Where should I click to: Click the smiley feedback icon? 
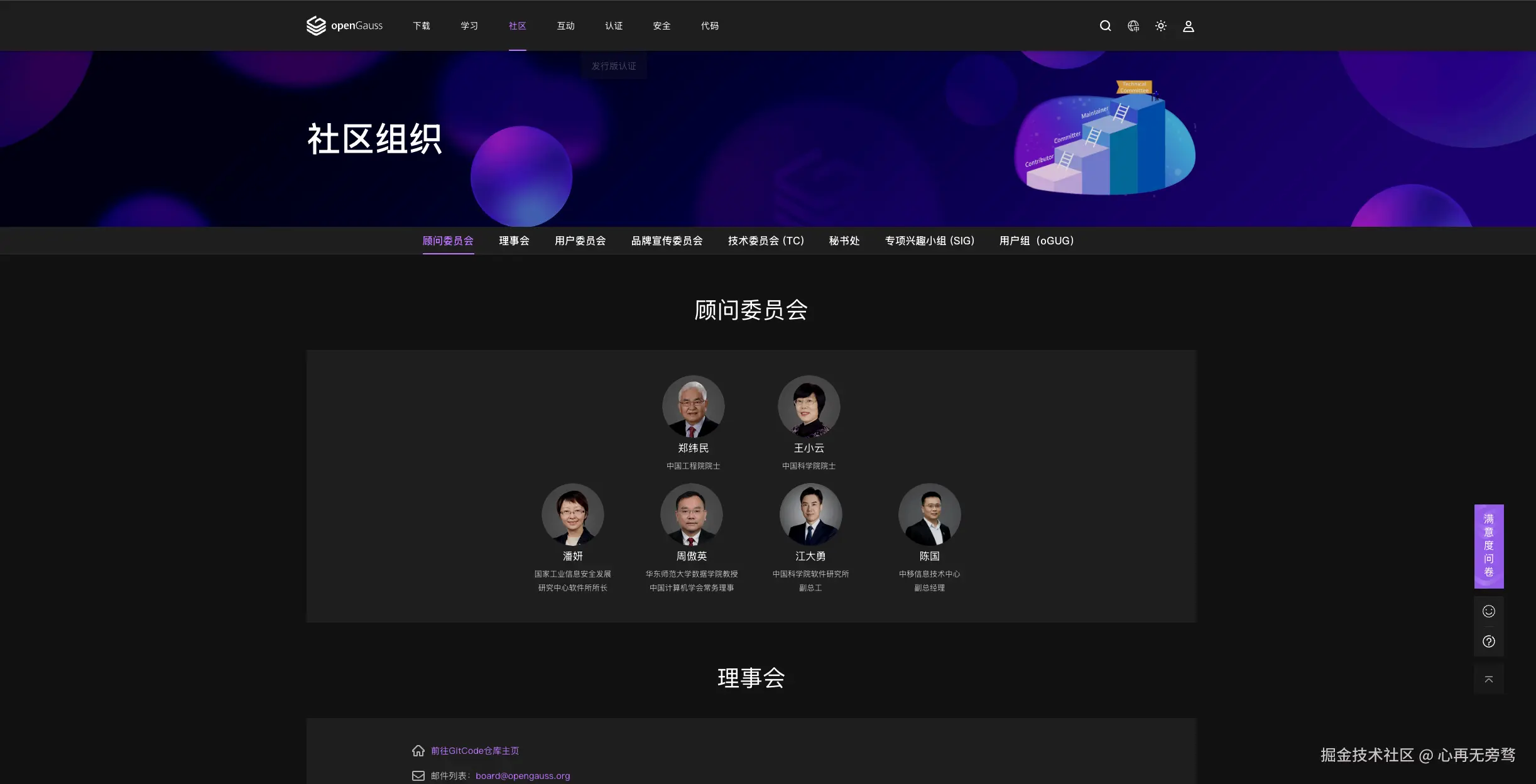tap(1488, 611)
